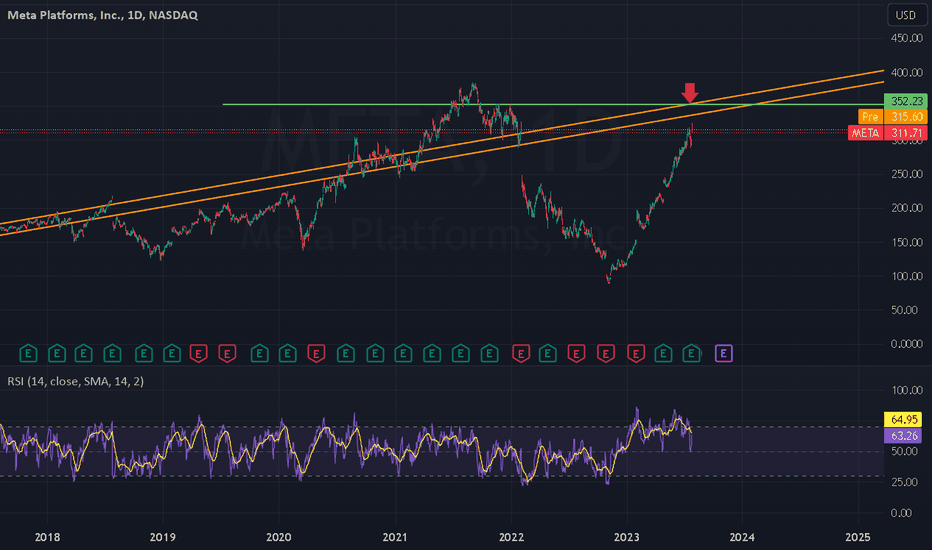Screen dimensions: 932x550
Task: Click the green 352.23 price label
Action: tap(906, 101)
